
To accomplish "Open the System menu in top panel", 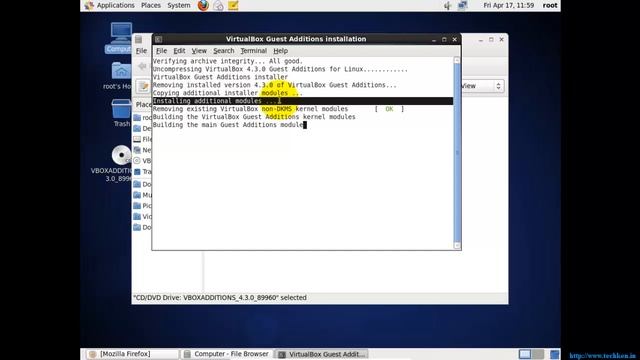I will click(179, 5).
